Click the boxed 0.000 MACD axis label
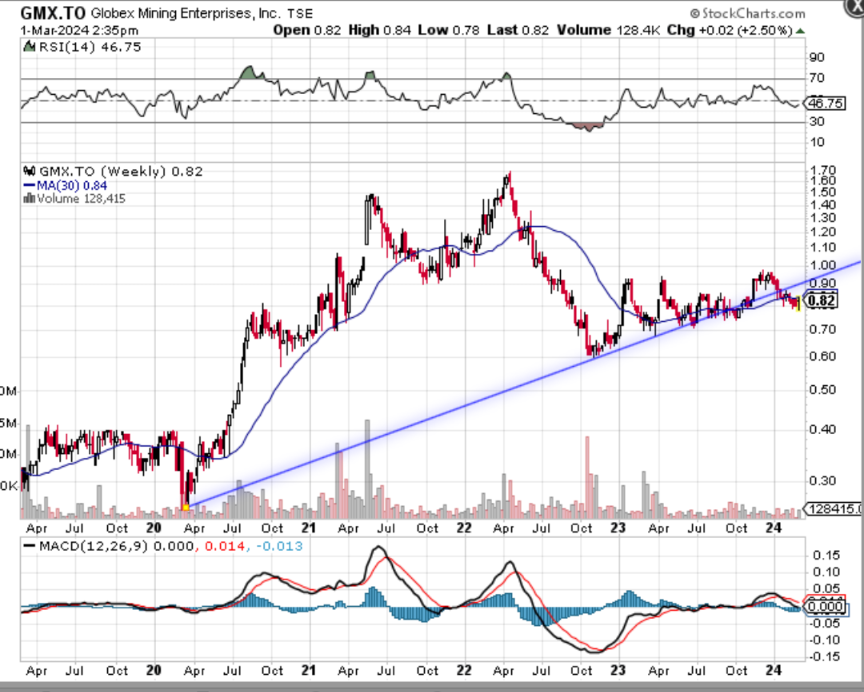864x692 pixels. [x=825, y=607]
